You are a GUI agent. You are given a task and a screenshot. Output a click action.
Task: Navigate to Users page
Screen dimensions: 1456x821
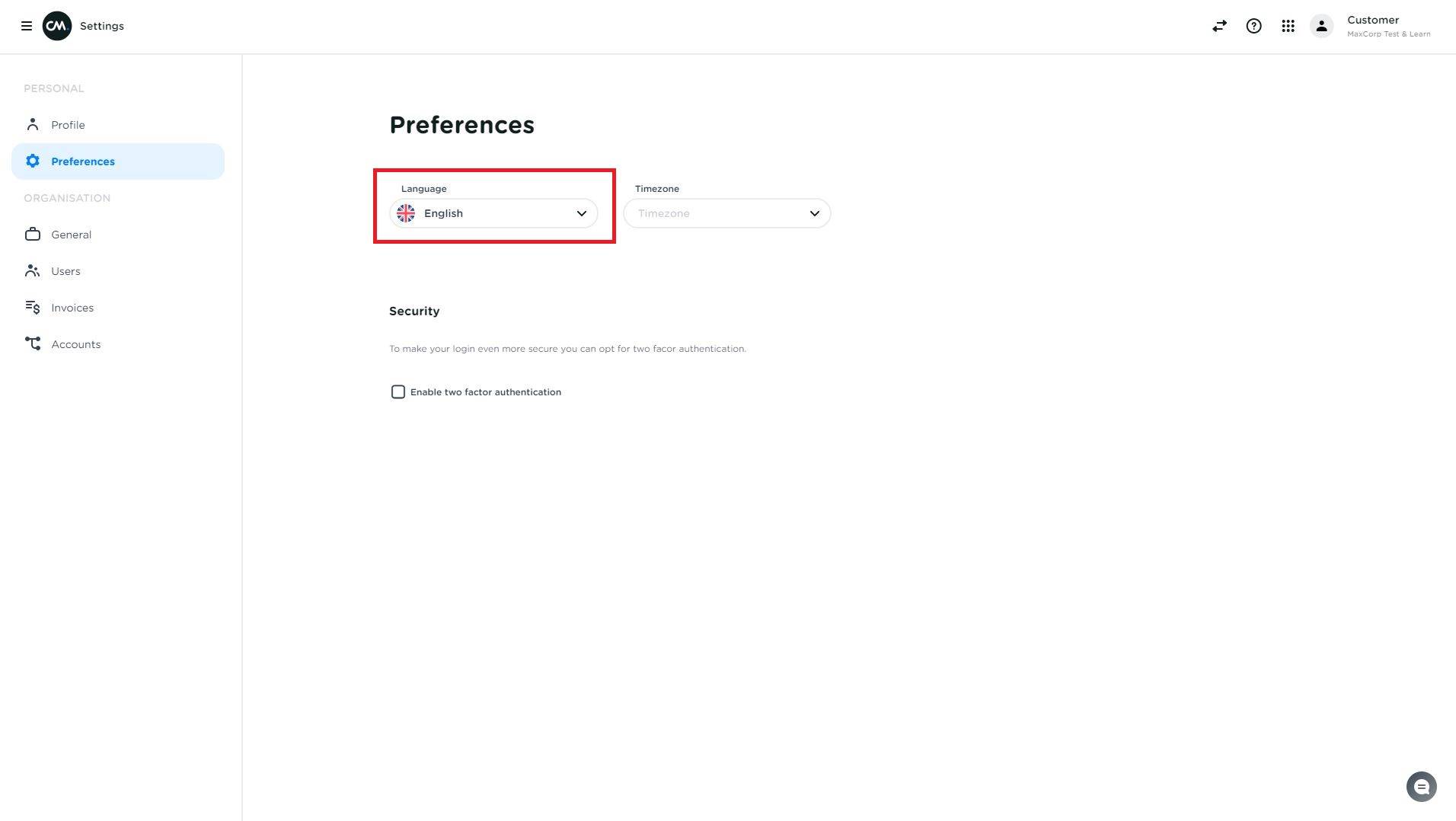65,271
